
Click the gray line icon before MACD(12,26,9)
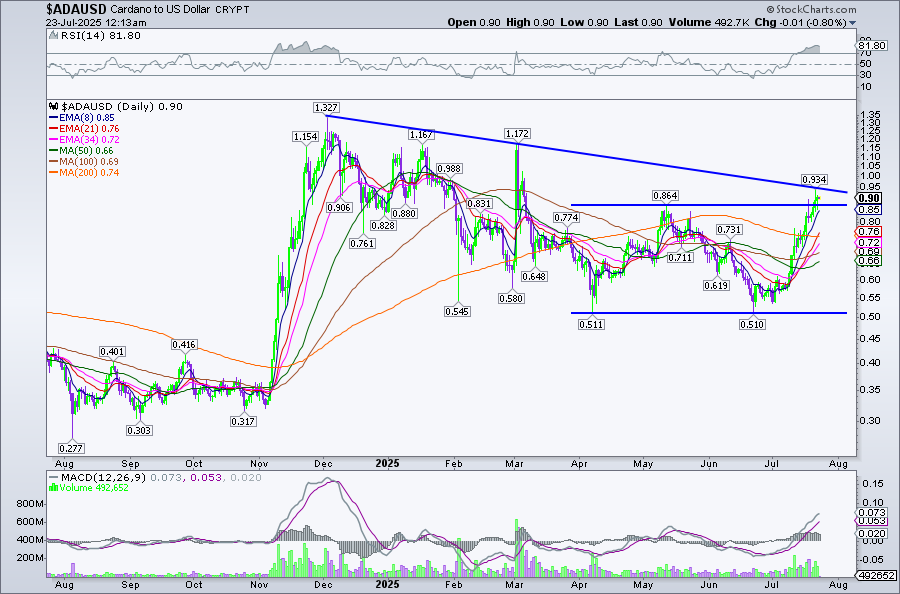(x=53, y=477)
